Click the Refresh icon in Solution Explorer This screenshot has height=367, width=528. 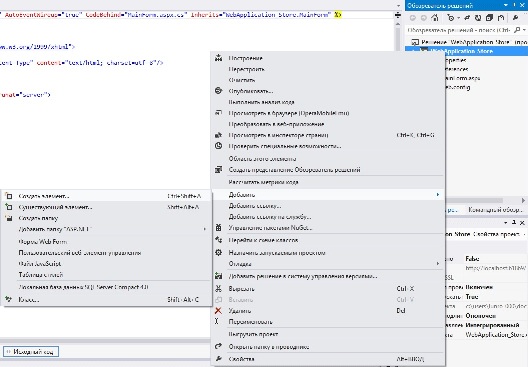point(478,18)
